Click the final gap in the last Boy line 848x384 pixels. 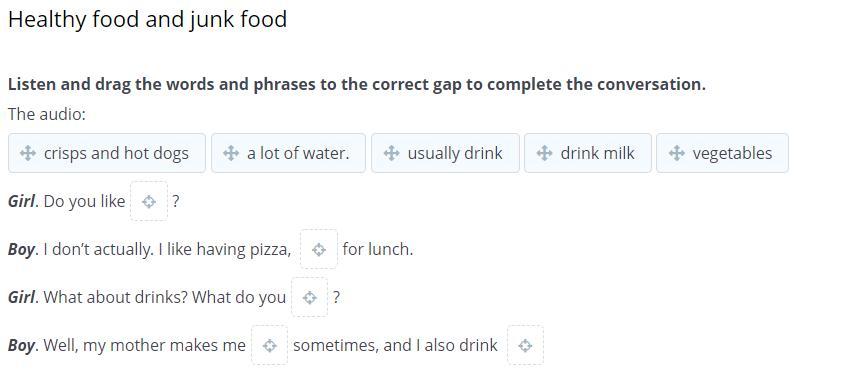coord(525,345)
